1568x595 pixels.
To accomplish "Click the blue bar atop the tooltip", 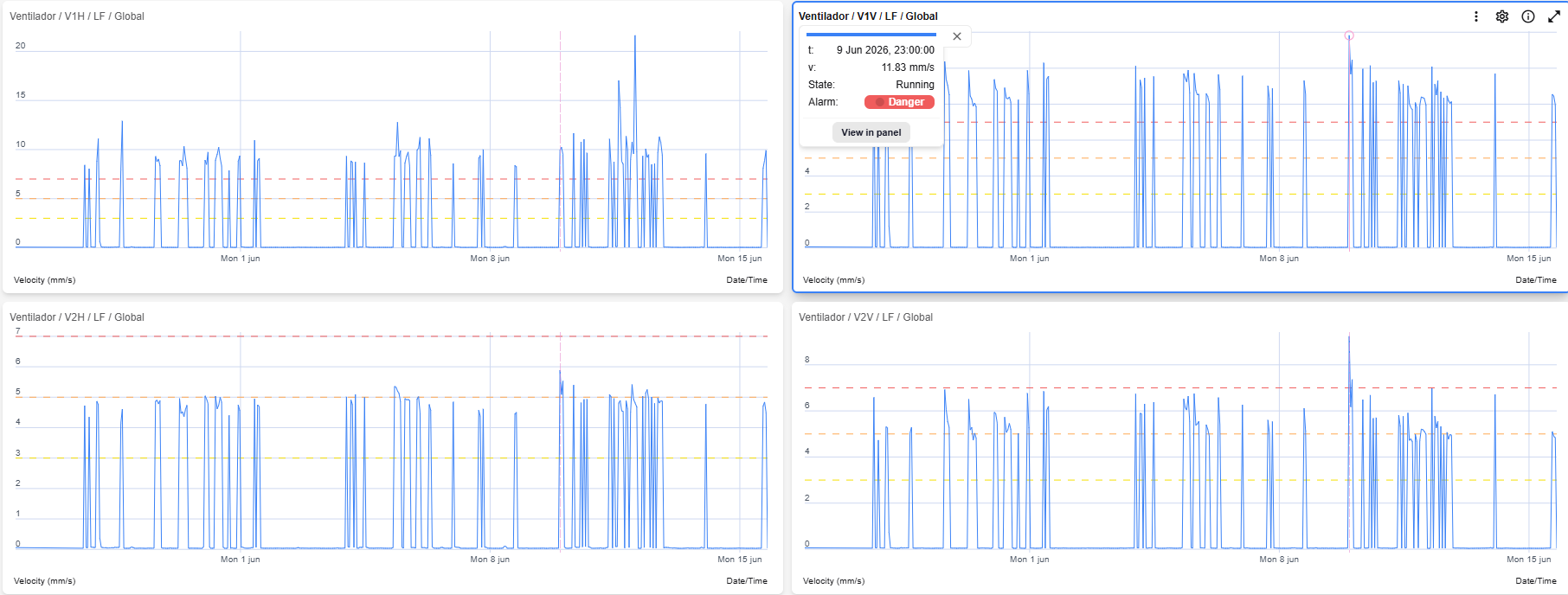I will click(871, 35).
